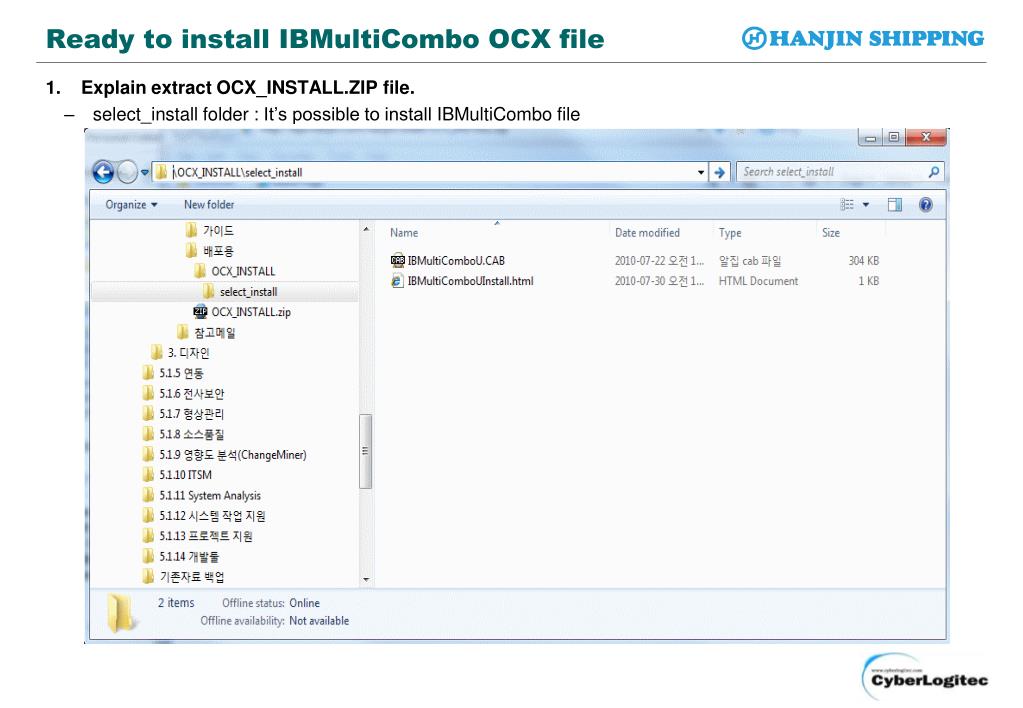Image resolution: width=1023 pixels, height=708 pixels.
Task: Open the Organize menu
Action: (131, 204)
